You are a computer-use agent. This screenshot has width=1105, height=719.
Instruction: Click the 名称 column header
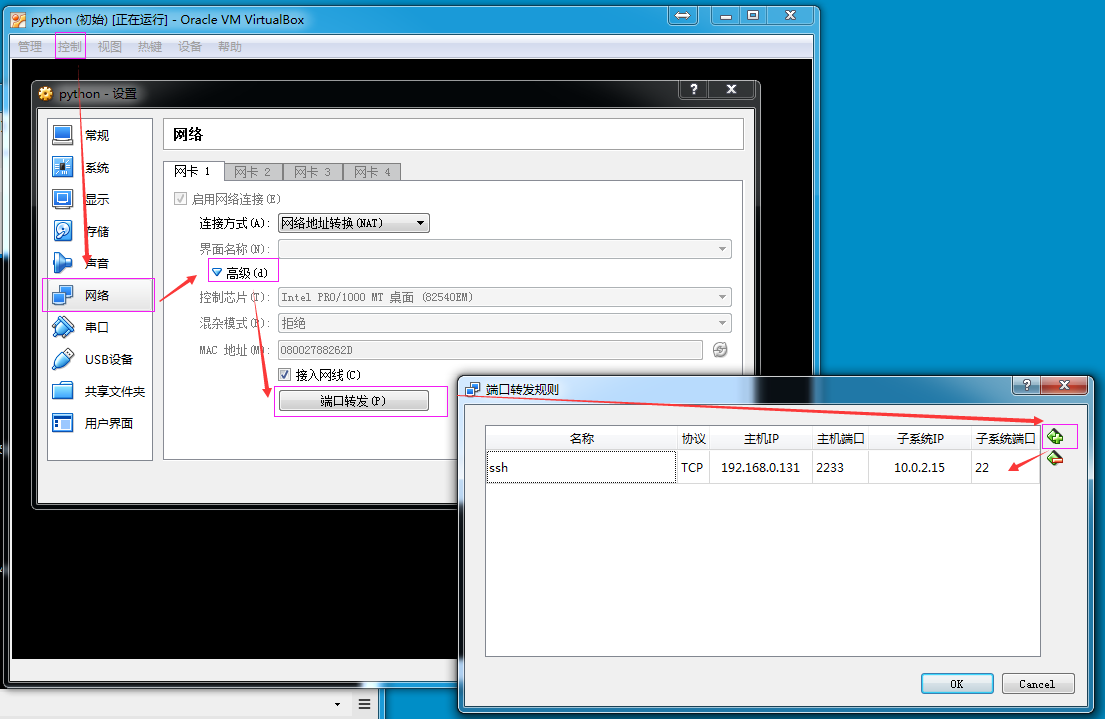tap(581, 438)
